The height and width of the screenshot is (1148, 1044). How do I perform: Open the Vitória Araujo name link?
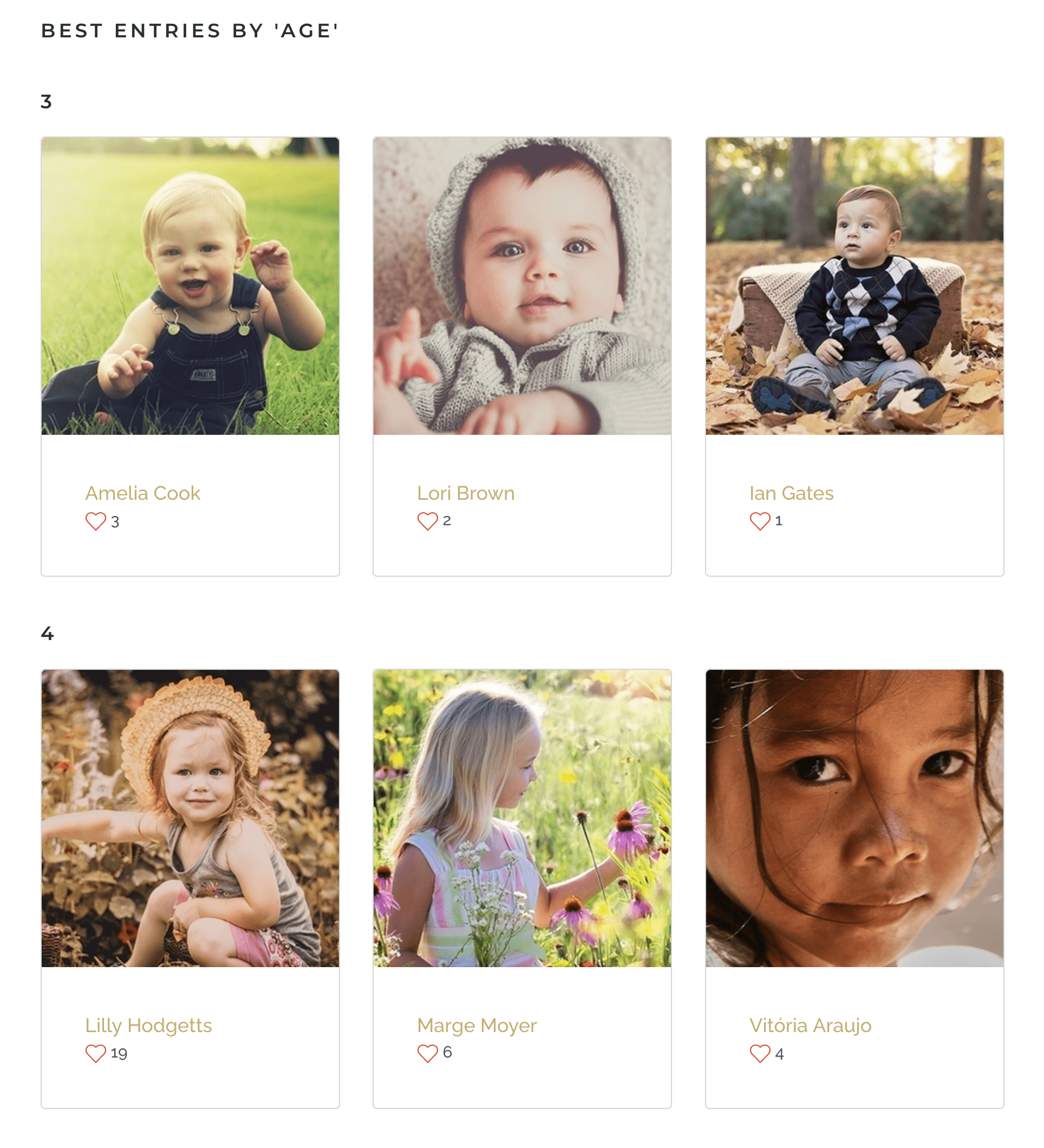(810, 1026)
